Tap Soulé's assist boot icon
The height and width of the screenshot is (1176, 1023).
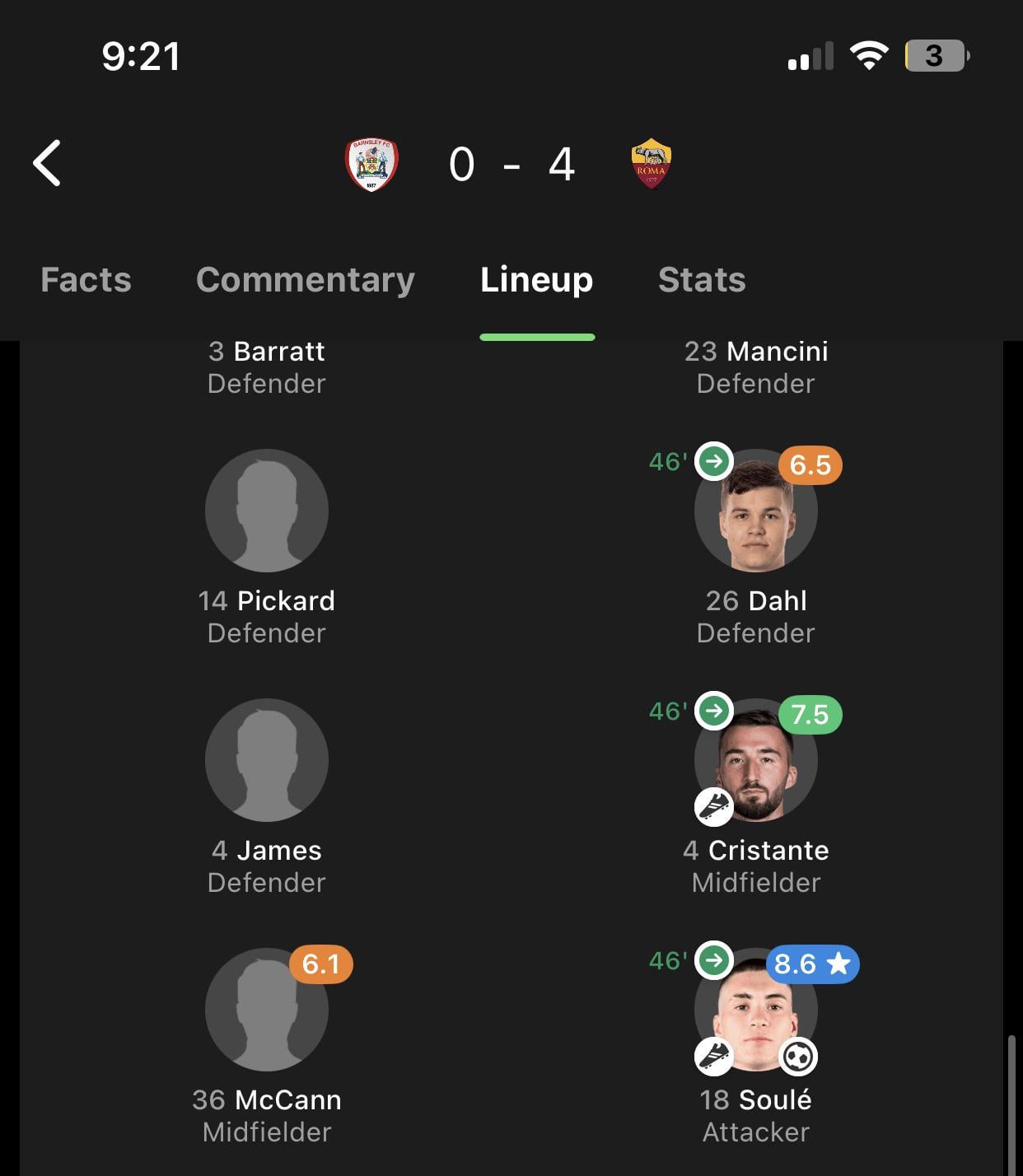click(x=714, y=1057)
